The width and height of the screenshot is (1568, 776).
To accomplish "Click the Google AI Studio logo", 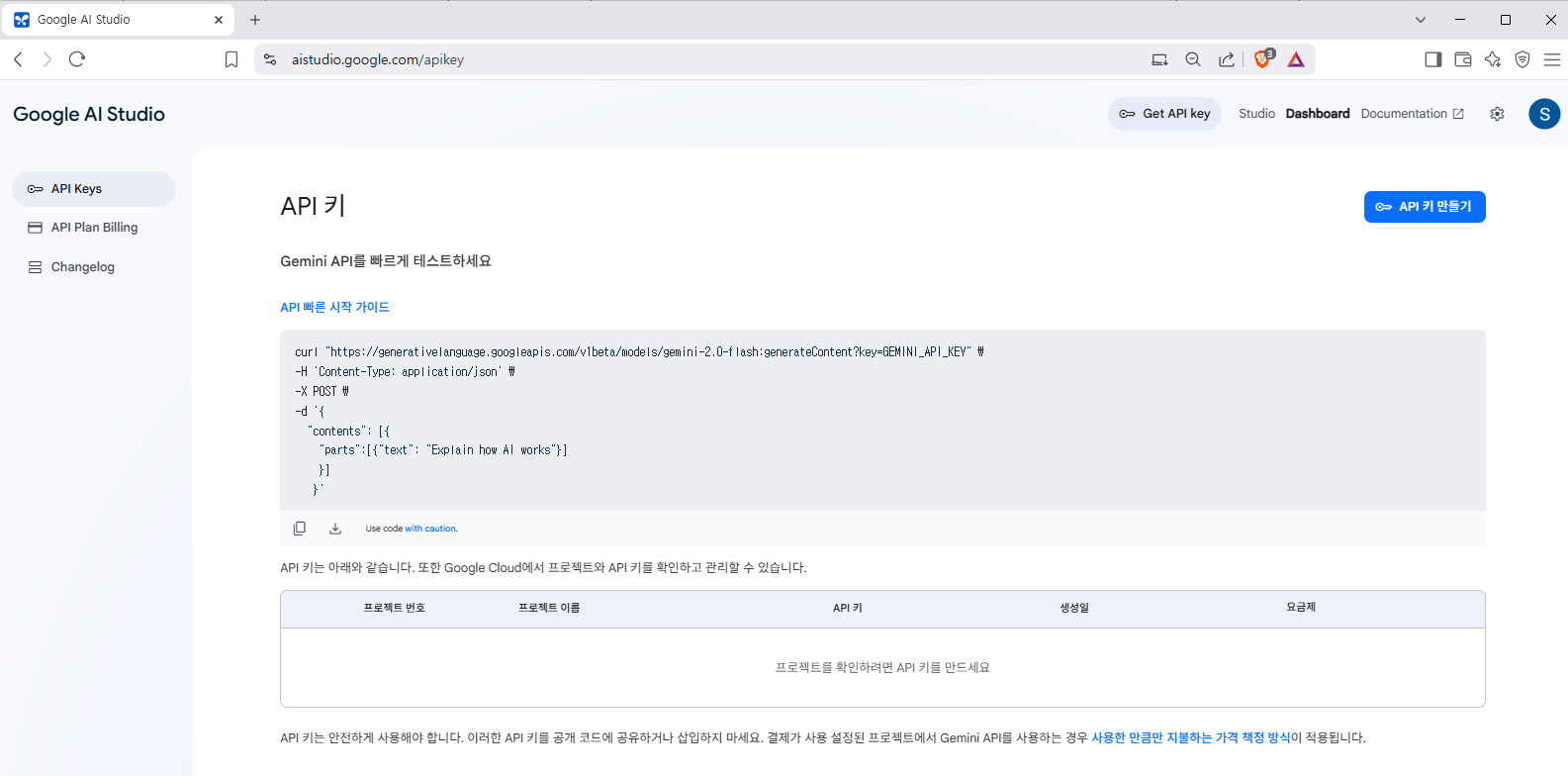I will tap(89, 114).
